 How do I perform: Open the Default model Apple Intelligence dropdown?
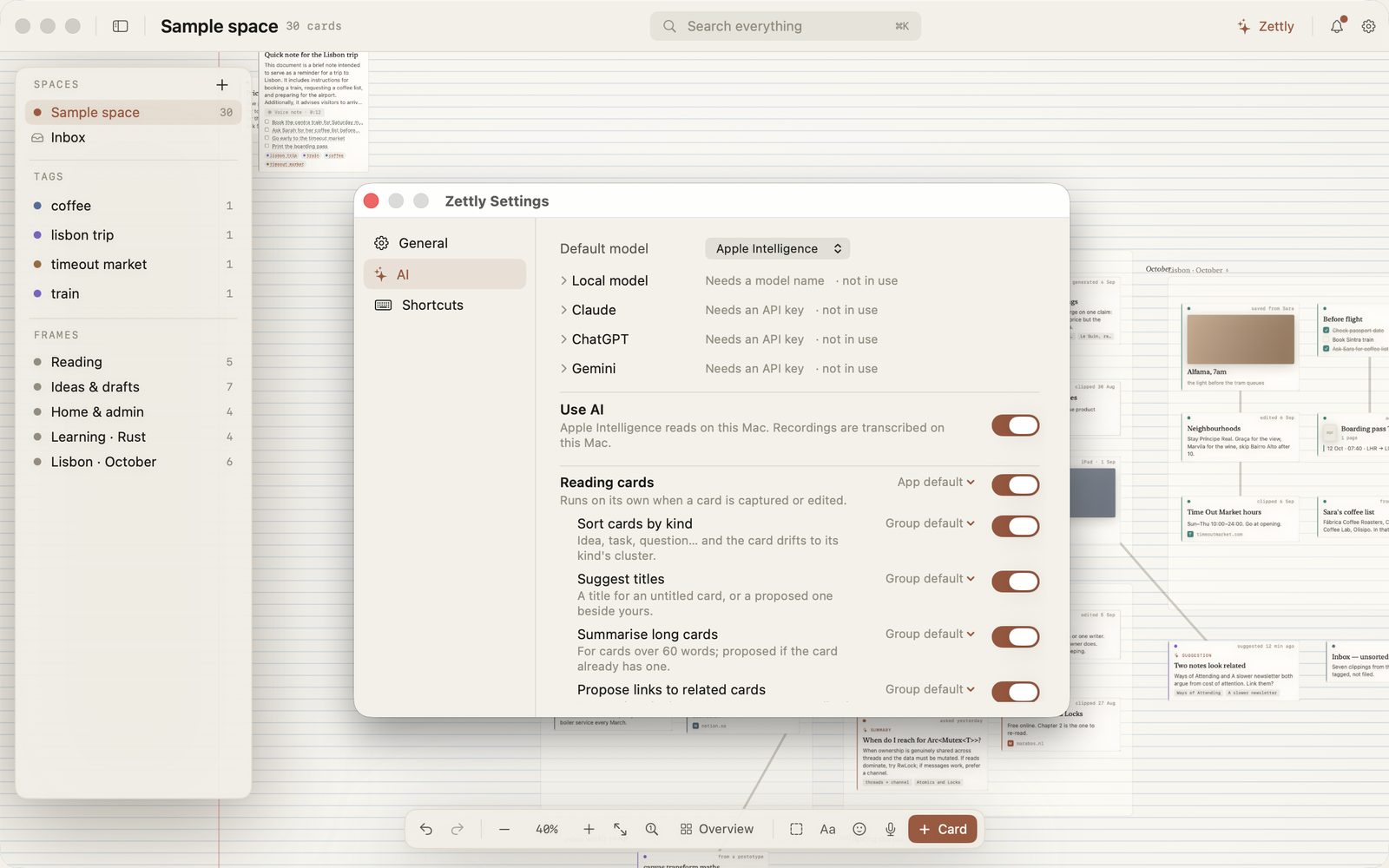click(777, 248)
